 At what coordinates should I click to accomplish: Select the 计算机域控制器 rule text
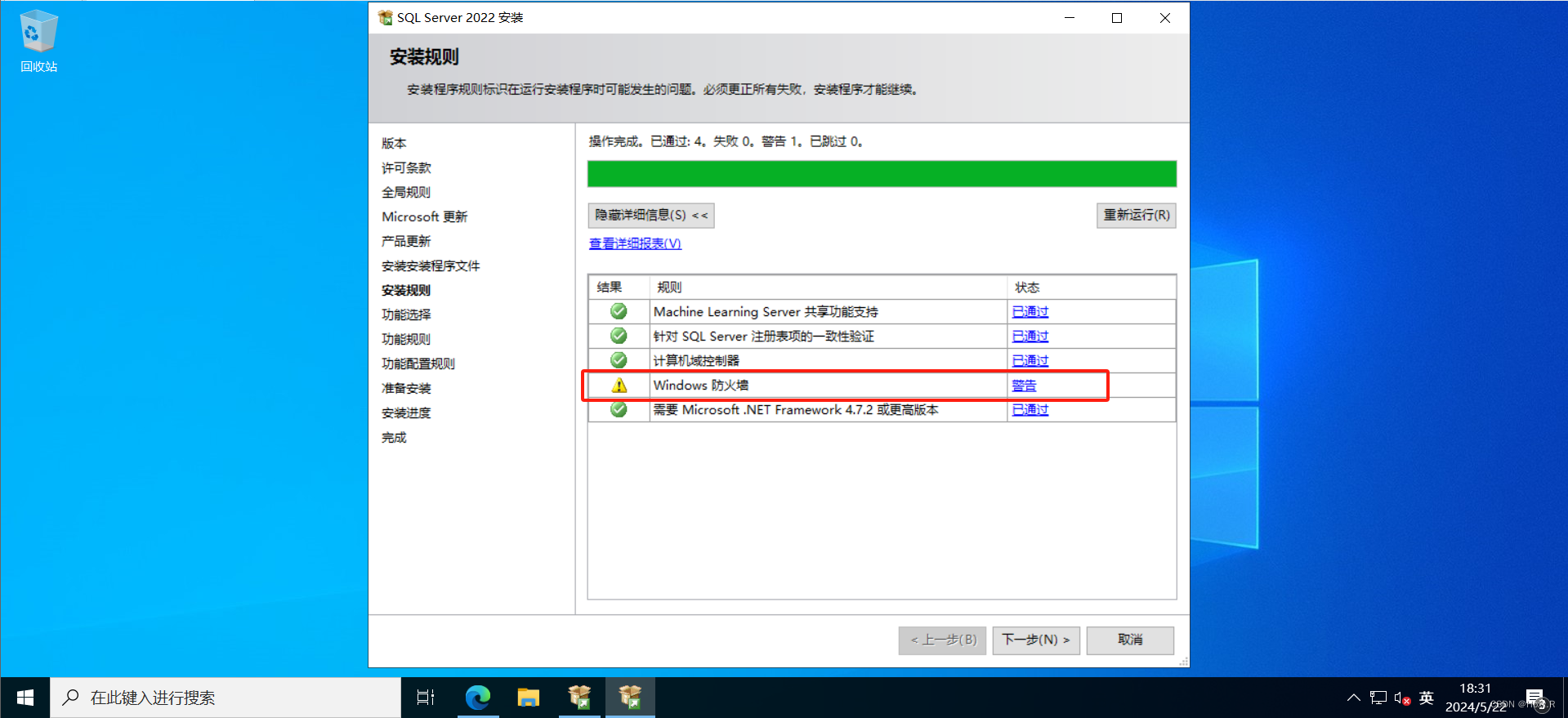pyautogui.click(x=696, y=360)
